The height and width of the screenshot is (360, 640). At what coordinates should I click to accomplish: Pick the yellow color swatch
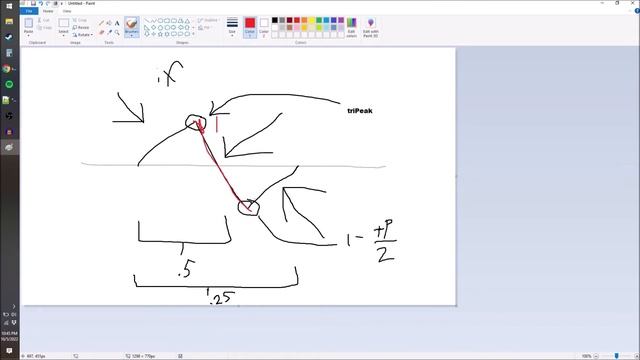(x=311, y=20)
